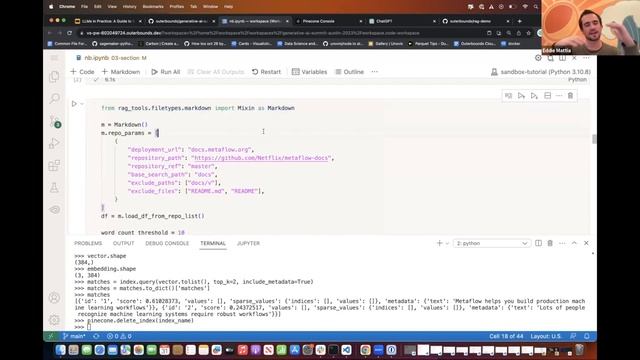Select the sandbox-tutorial Python kernel

pyautogui.click(x=540, y=72)
